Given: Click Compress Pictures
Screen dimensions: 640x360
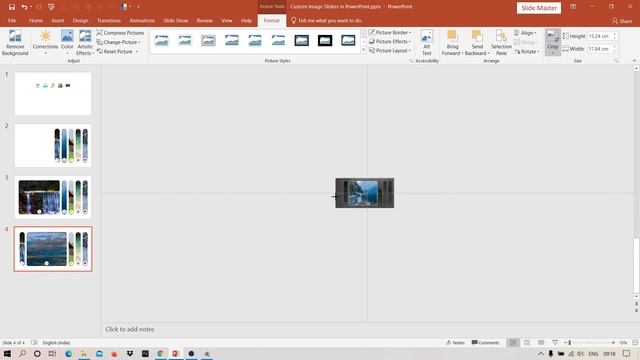Looking at the screenshot, I should 120,33.
